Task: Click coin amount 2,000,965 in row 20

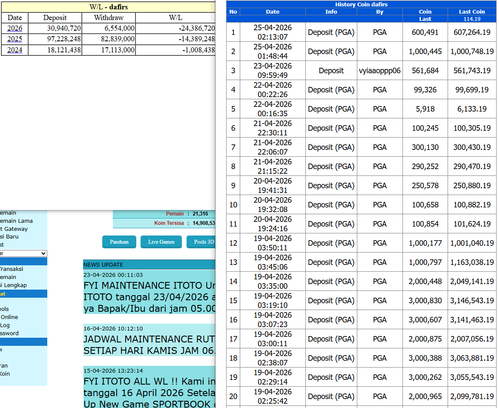Action: click(425, 396)
